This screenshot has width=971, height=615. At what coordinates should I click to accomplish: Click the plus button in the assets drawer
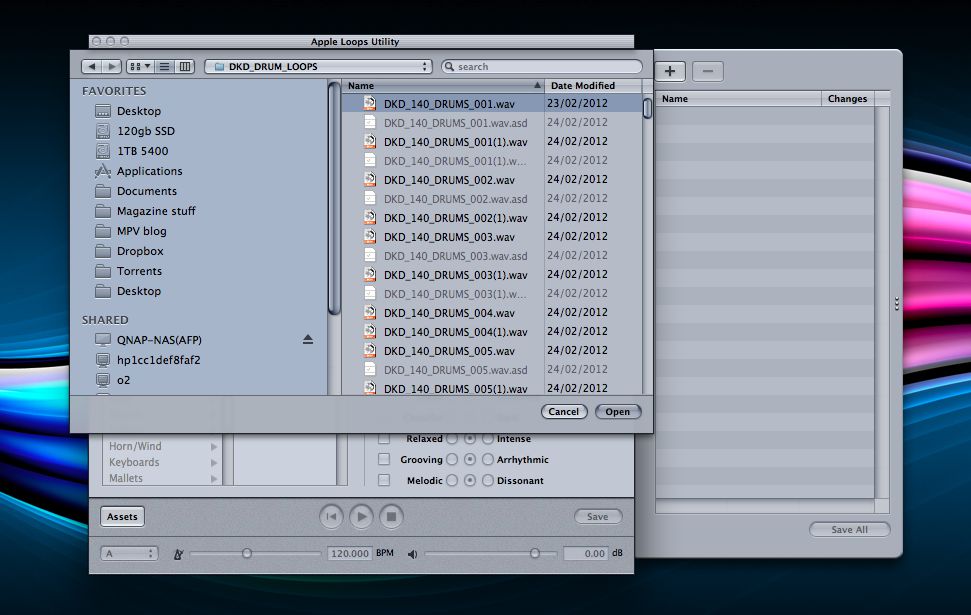click(669, 71)
